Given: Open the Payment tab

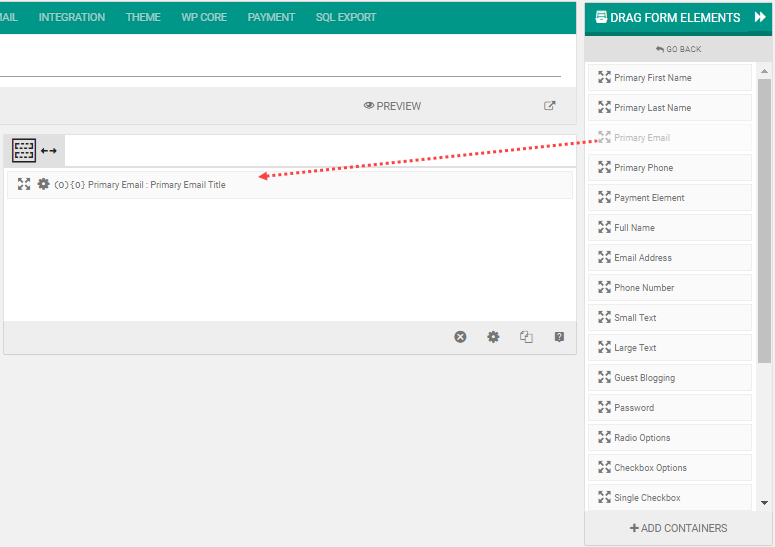Looking at the screenshot, I should click(x=271, y=17).
